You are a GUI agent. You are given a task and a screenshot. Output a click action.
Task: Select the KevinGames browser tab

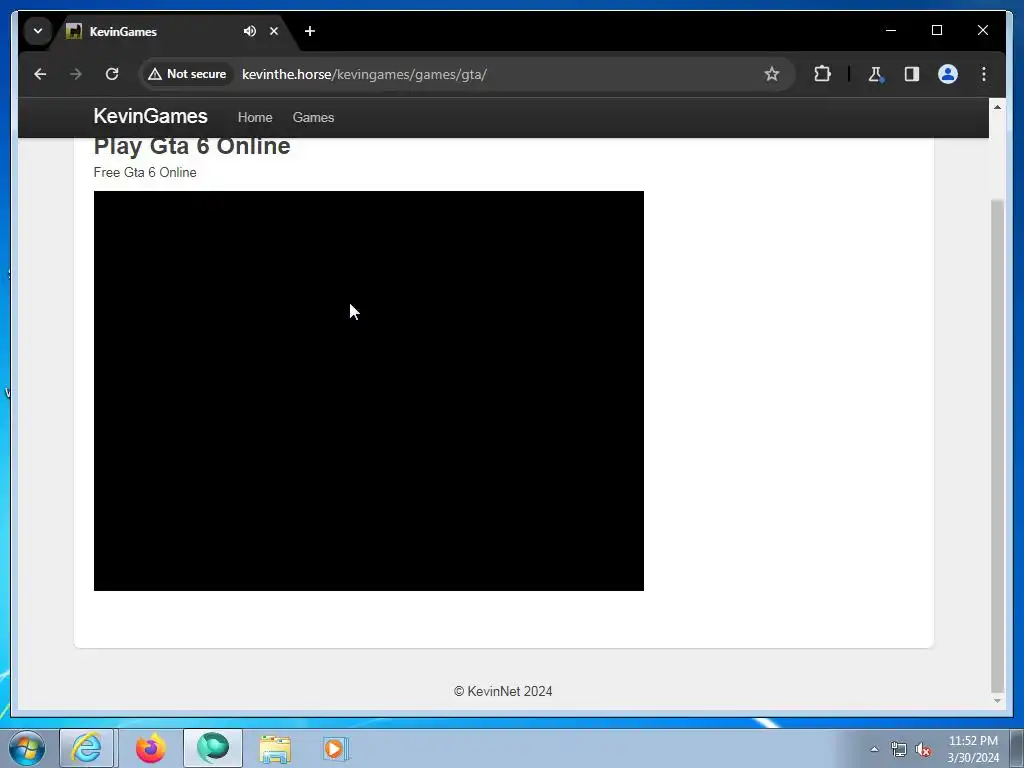point(173,31)
